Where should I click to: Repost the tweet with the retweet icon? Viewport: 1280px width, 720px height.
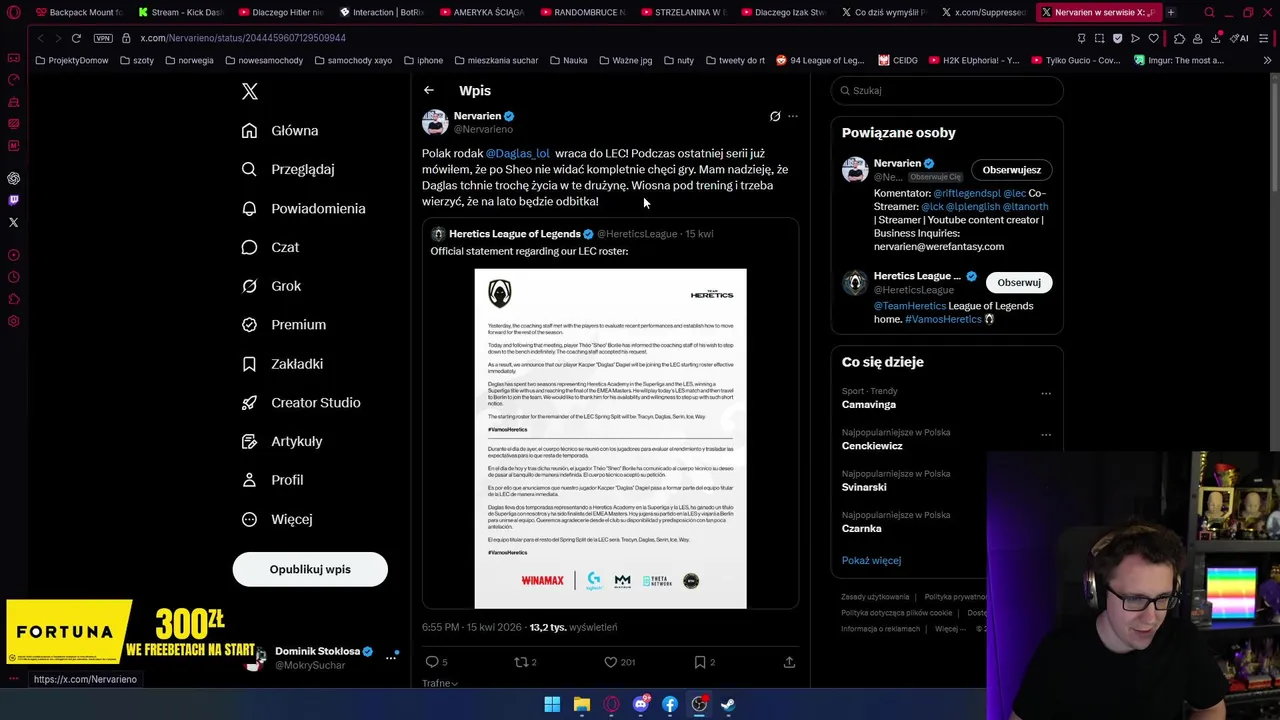point(521,662)
